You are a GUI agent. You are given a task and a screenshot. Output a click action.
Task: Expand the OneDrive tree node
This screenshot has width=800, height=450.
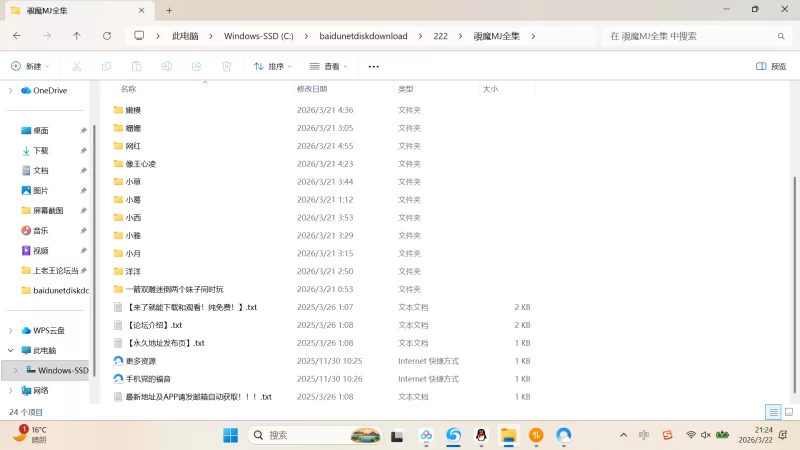pos(11,90)
